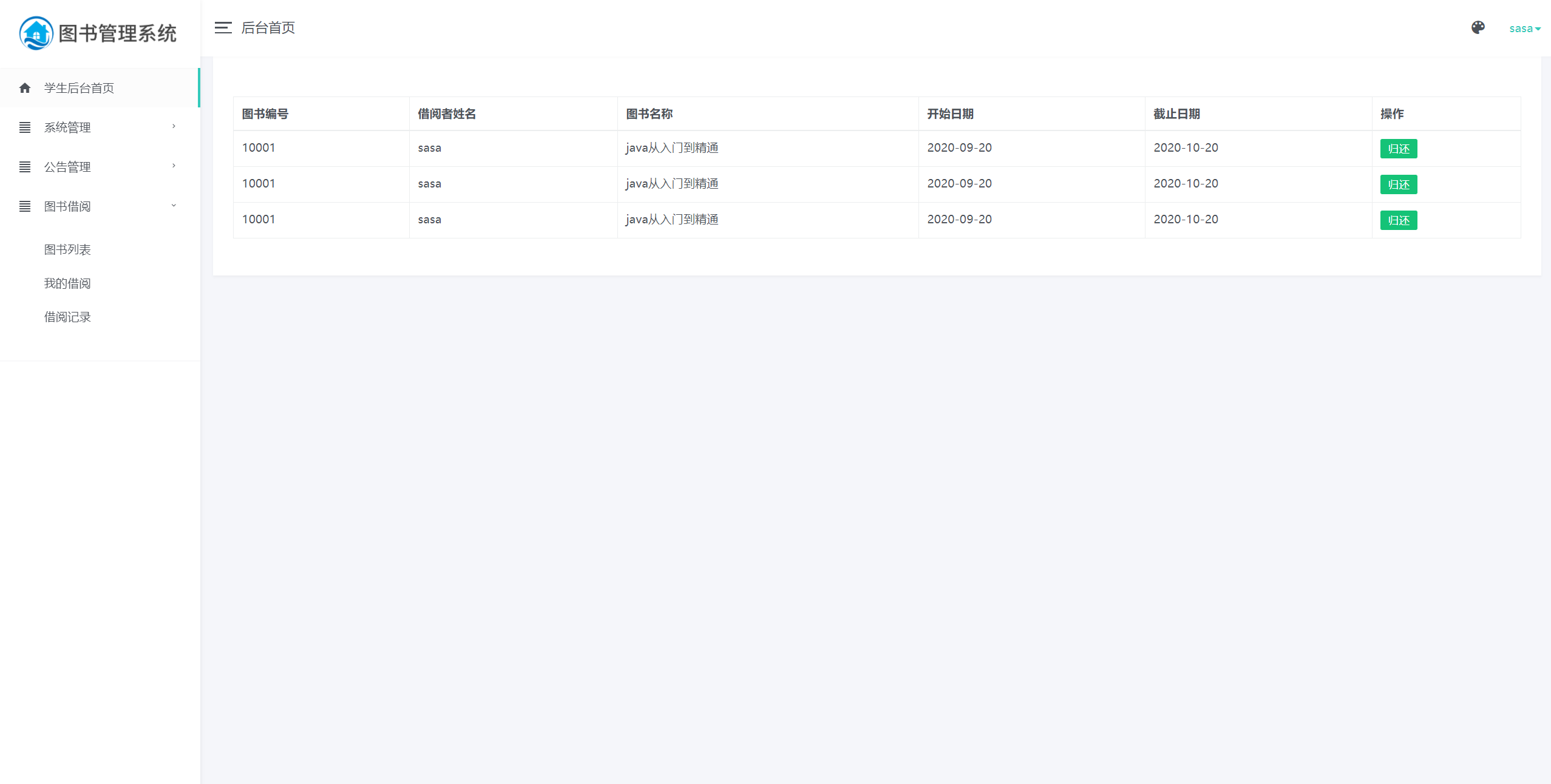Click the list icon beside 公告管理
The height and width of the screenshot is (784, 1551).
click(25, 167)
